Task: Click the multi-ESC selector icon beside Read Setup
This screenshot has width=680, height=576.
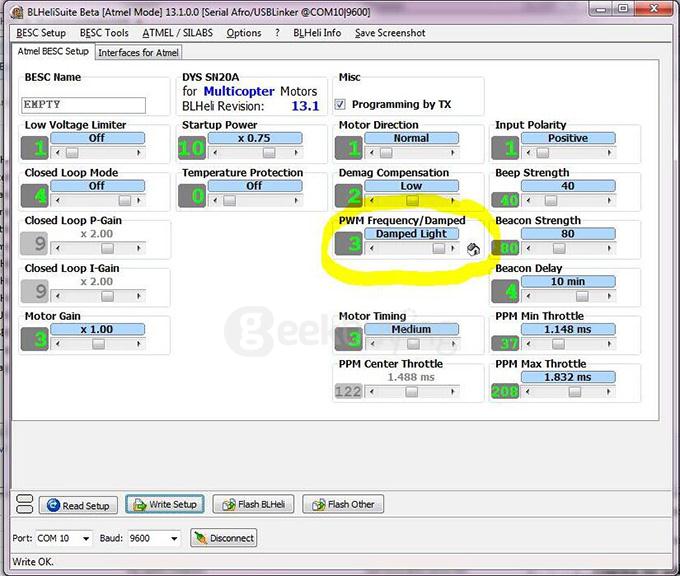Action: 24,504
